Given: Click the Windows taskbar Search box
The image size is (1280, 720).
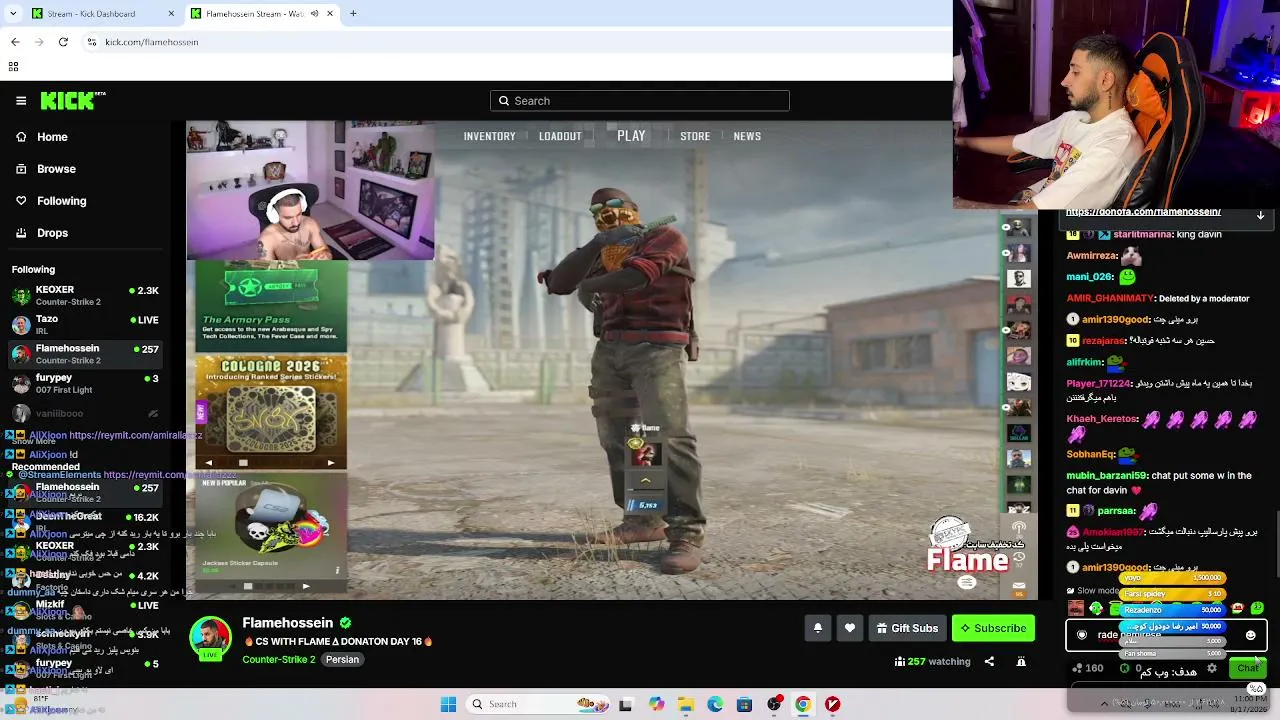Looking at the screenshot, I should pyautogui.click(x=538, y=704).
